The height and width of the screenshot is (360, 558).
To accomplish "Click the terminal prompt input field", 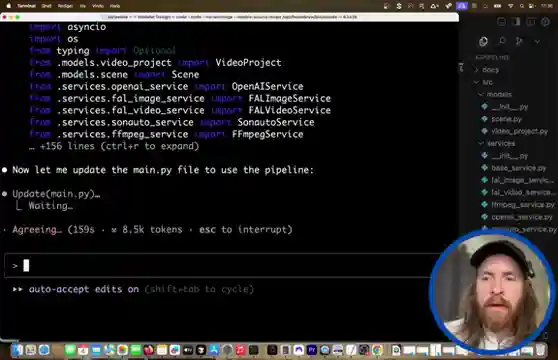I will [x=221, y=265].
